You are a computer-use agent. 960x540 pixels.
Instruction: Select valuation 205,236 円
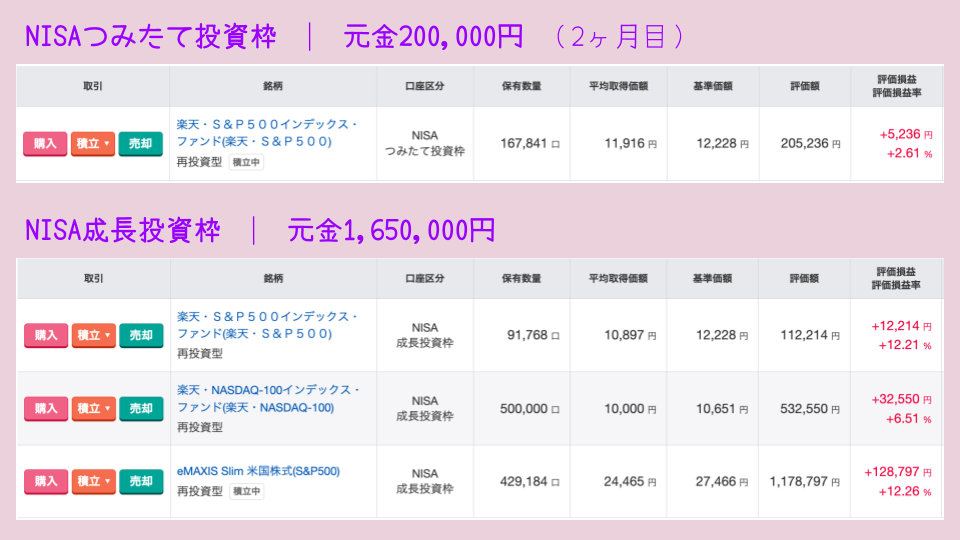[x=811, y=143]
